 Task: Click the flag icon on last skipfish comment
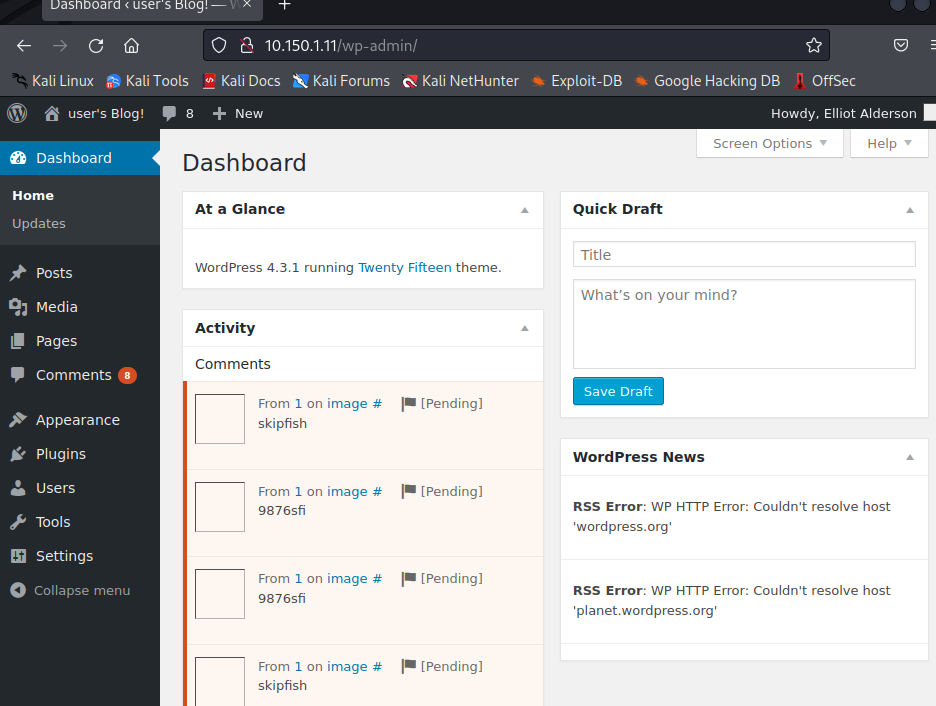409,667
